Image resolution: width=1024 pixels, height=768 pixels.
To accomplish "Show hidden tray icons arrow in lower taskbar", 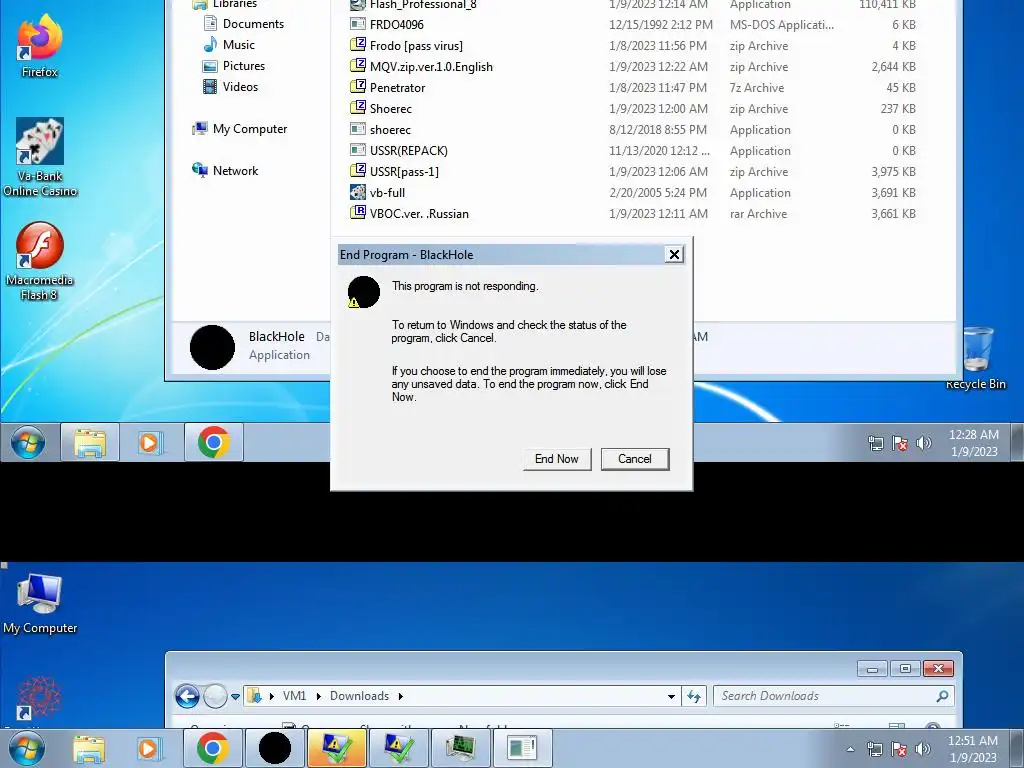I will coord(850,749).
